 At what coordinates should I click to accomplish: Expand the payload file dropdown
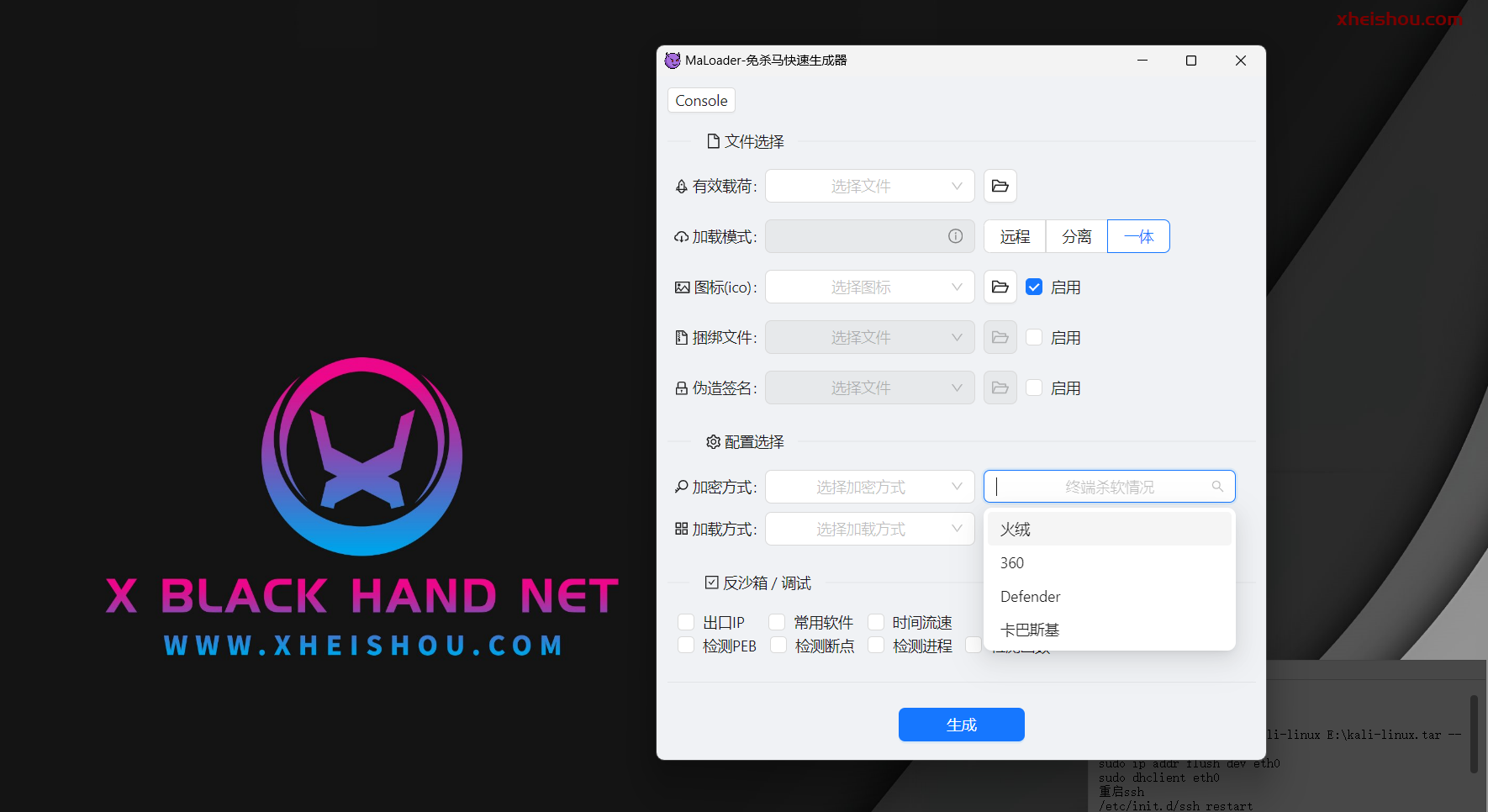point(869,186)
